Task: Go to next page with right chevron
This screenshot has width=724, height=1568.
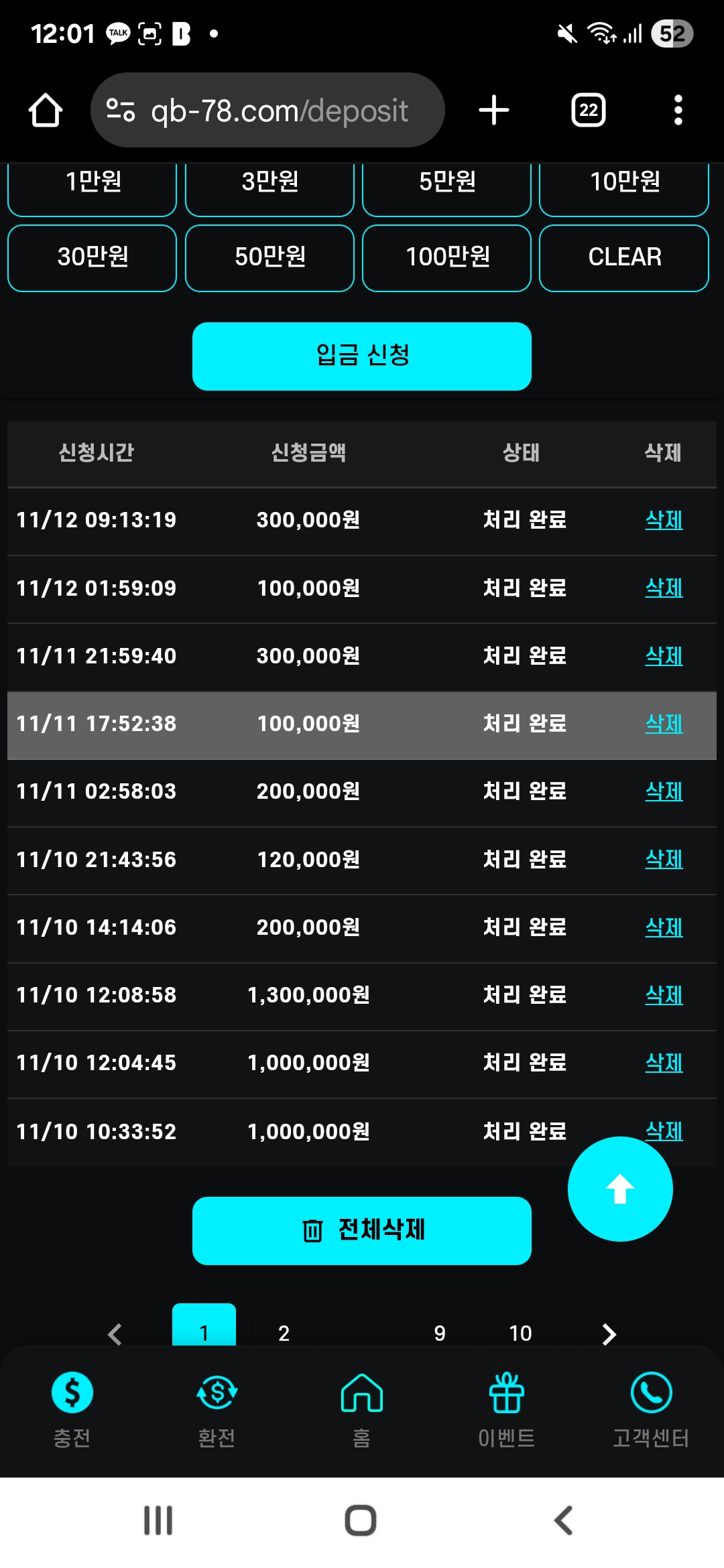Action: [609, 1333]
